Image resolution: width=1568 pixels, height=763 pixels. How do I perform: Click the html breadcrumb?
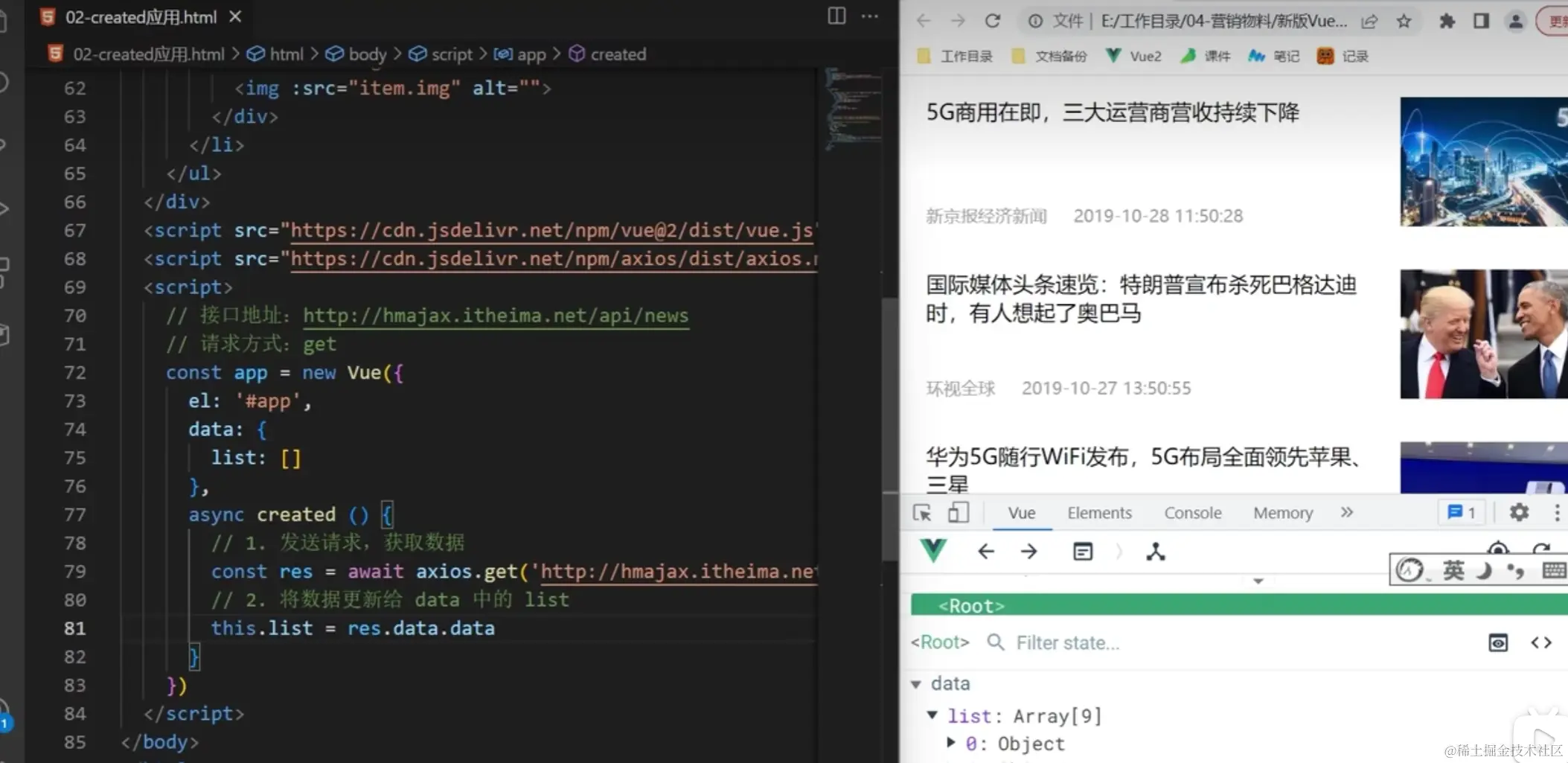pos(275,54)
